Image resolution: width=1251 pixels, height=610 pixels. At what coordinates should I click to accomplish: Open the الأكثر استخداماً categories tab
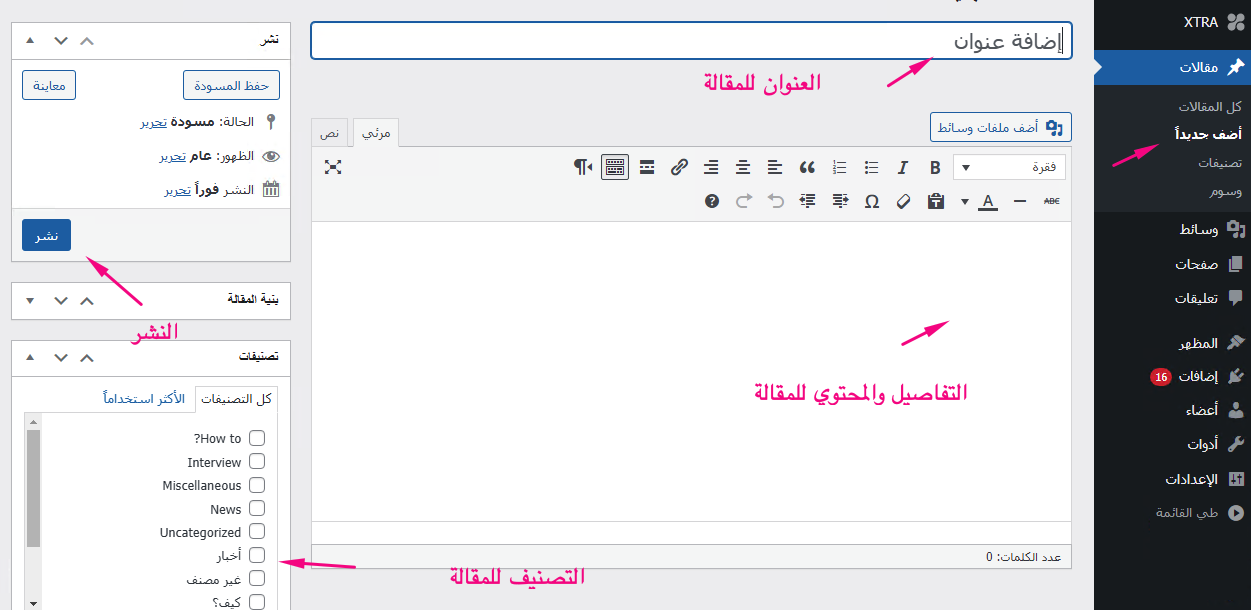[144, 399]
